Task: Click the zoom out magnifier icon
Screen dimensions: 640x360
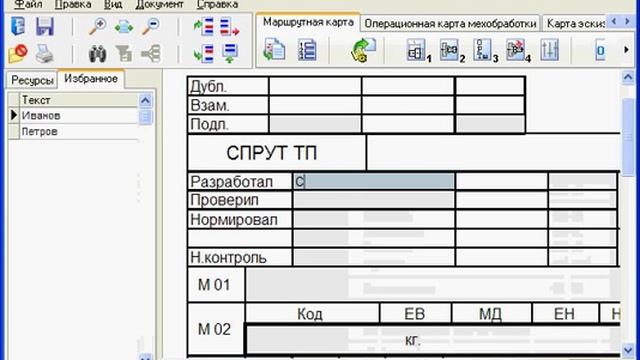Action: [151, 27]
